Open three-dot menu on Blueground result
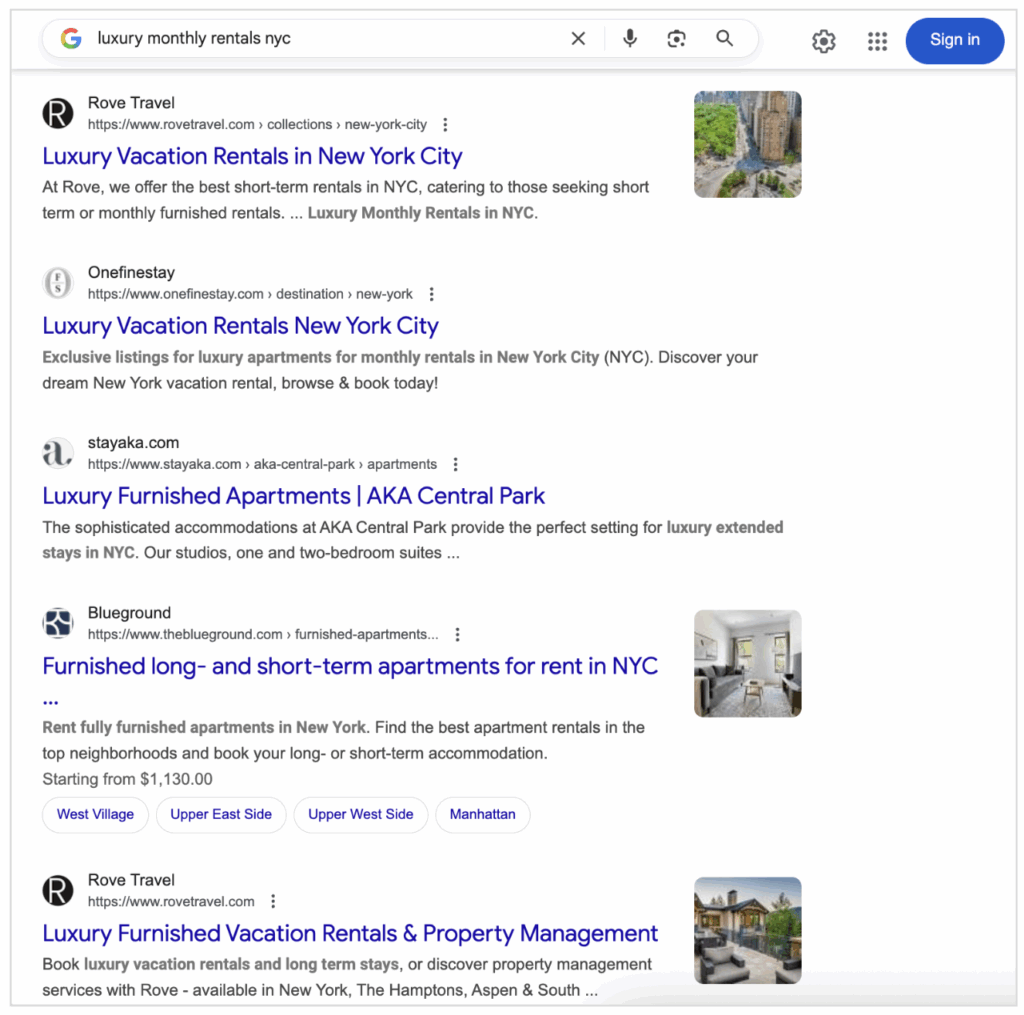The image size is (1024, 1015). tap(457, 634)
